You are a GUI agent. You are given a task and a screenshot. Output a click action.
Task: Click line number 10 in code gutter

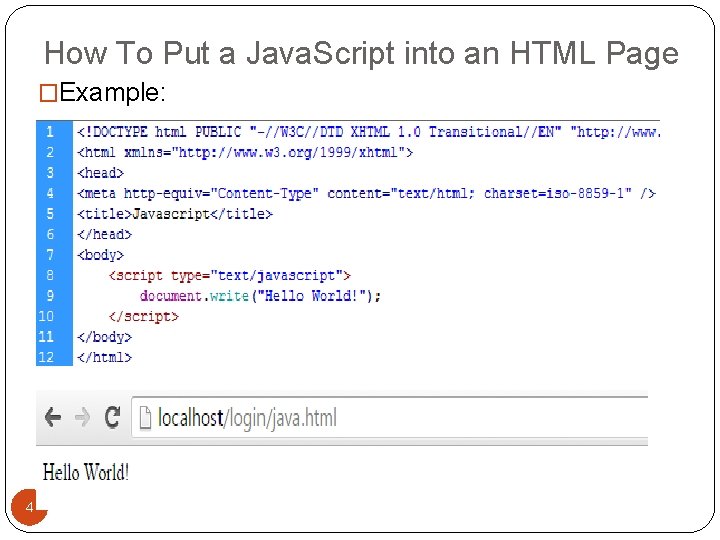[x=46, y=316]
